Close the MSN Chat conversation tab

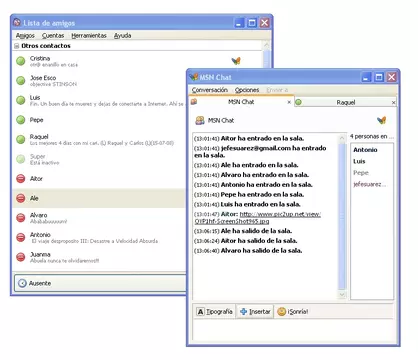(x=289, y=102)
